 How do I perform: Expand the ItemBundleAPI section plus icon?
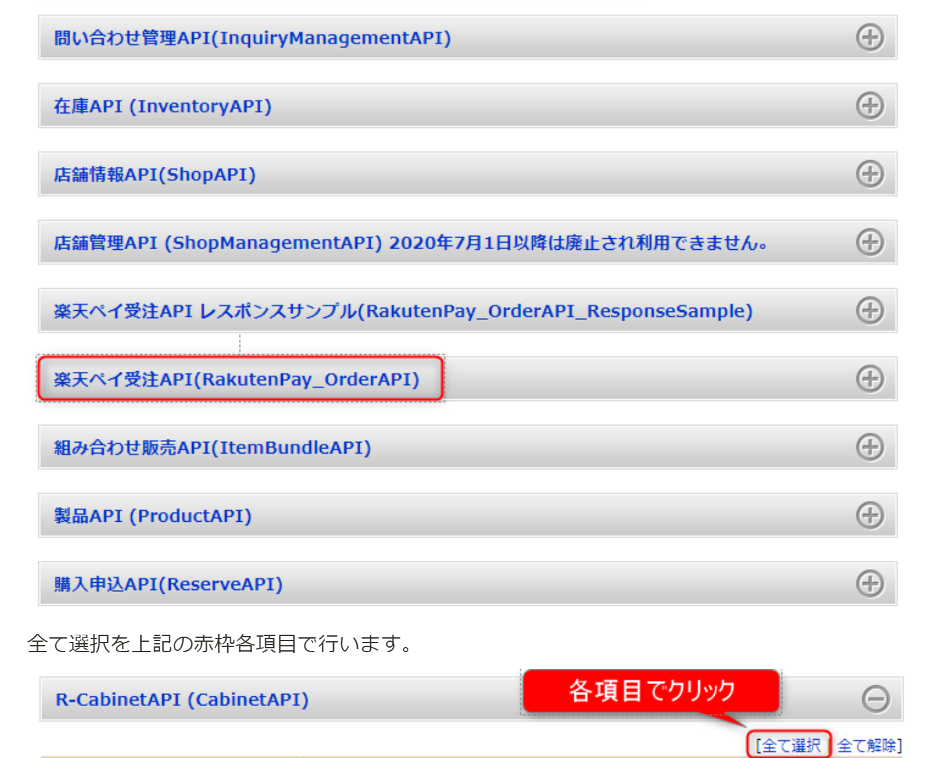coord(870,447)
